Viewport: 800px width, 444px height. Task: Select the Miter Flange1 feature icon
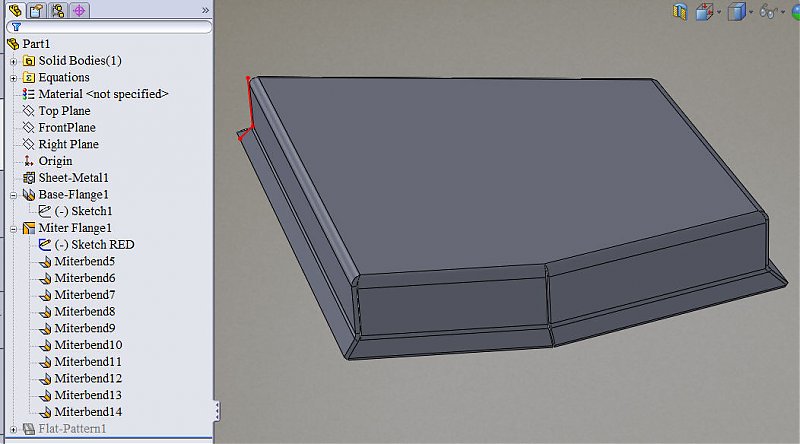pos(29,228)
